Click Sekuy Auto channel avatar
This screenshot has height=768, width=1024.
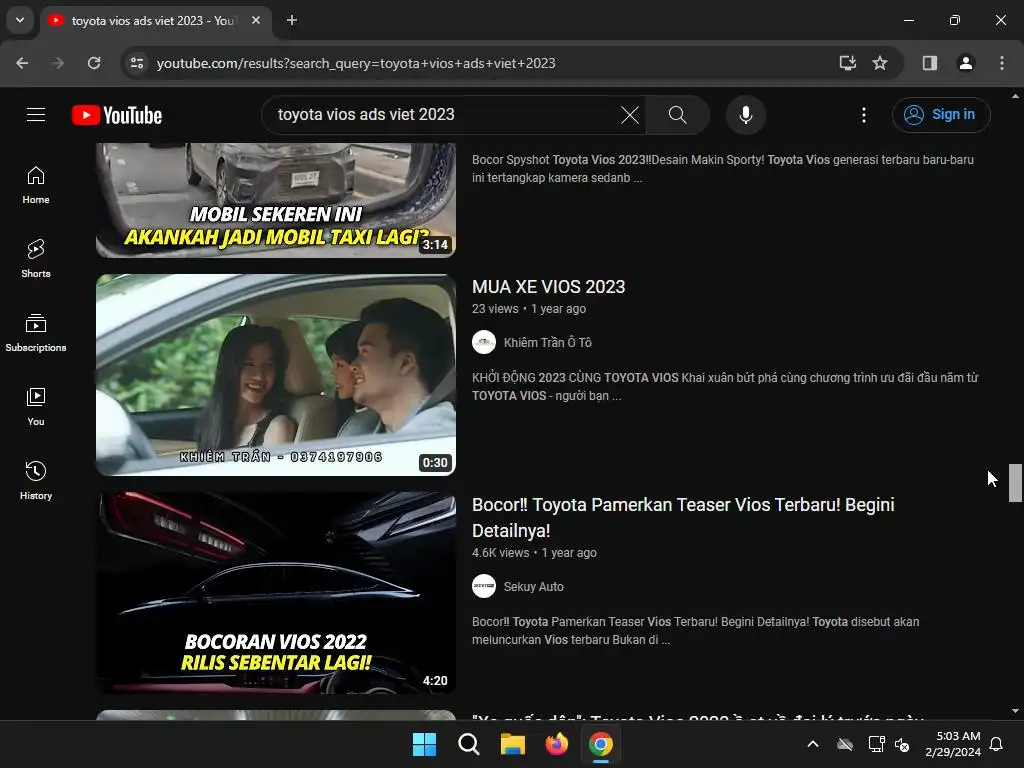pyautogui.click(x=484, y=586)
